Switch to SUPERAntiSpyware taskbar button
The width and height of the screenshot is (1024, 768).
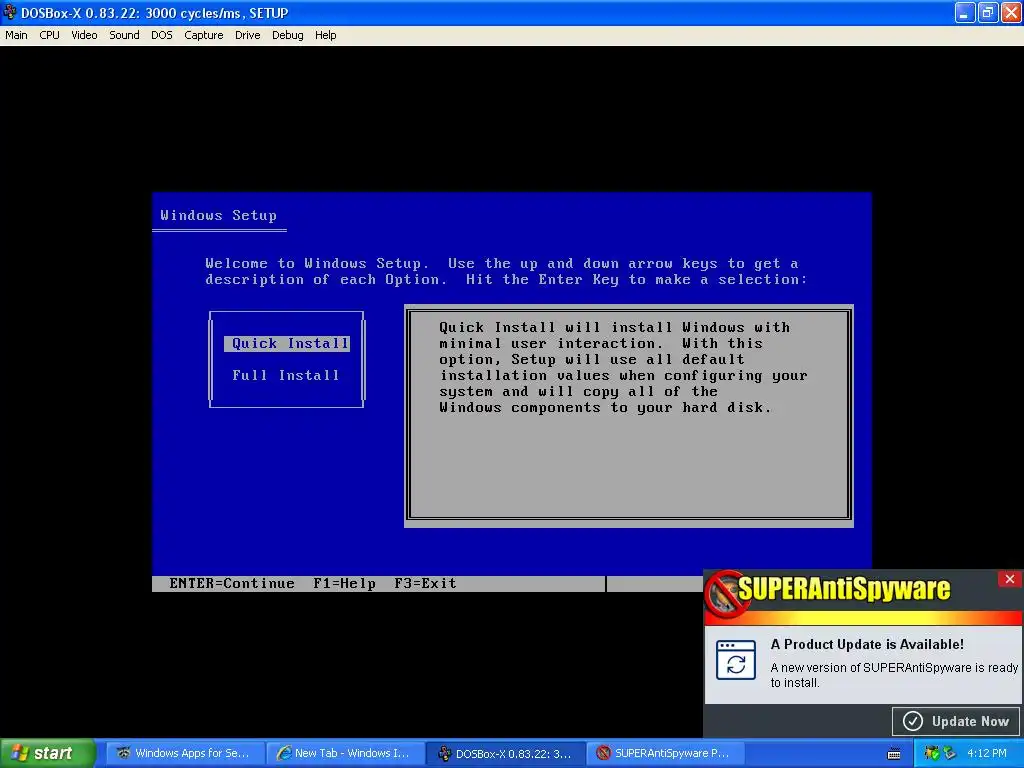[x=664, y=753]
